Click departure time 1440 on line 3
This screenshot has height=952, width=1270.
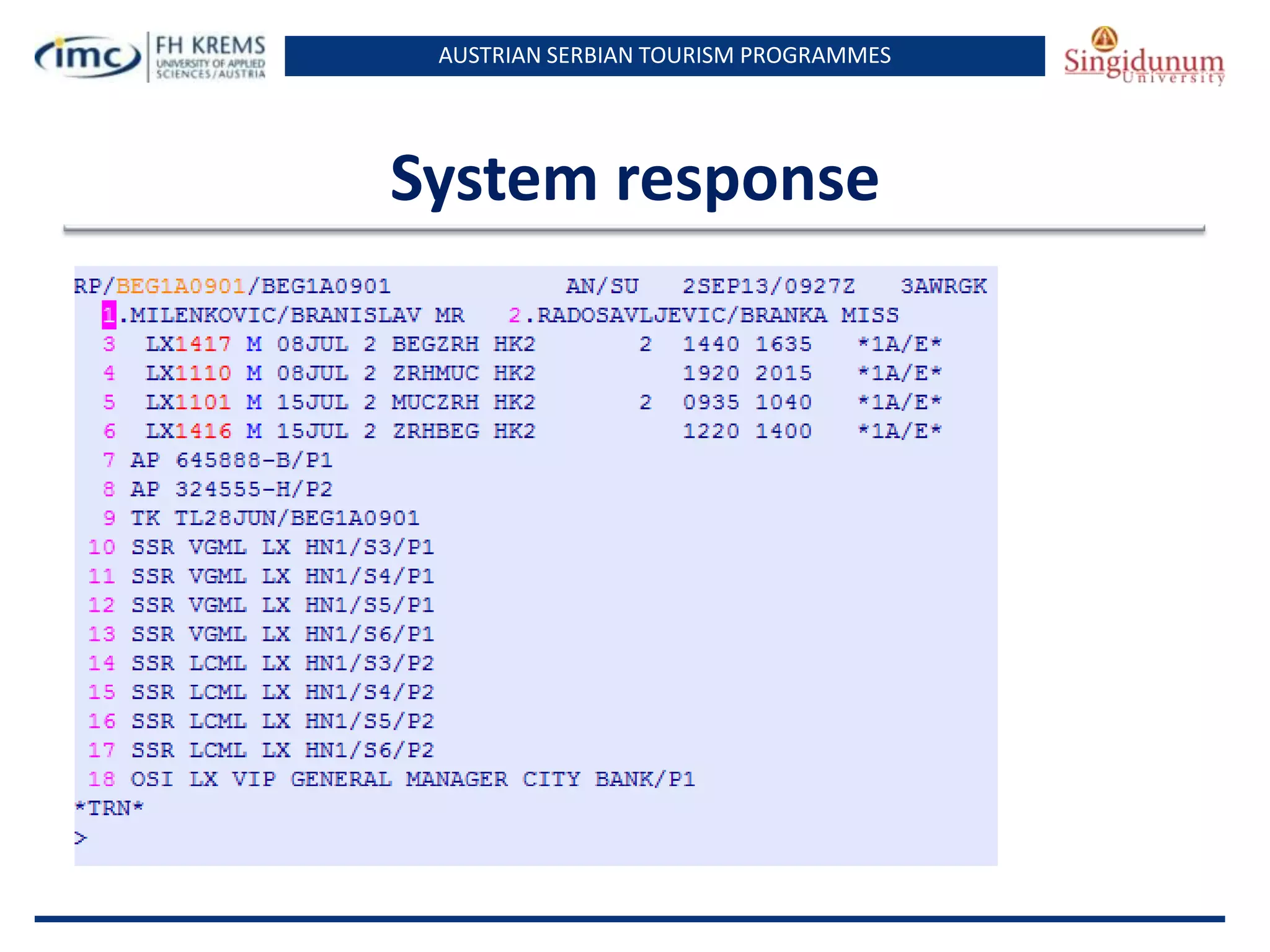click(711, 344)
